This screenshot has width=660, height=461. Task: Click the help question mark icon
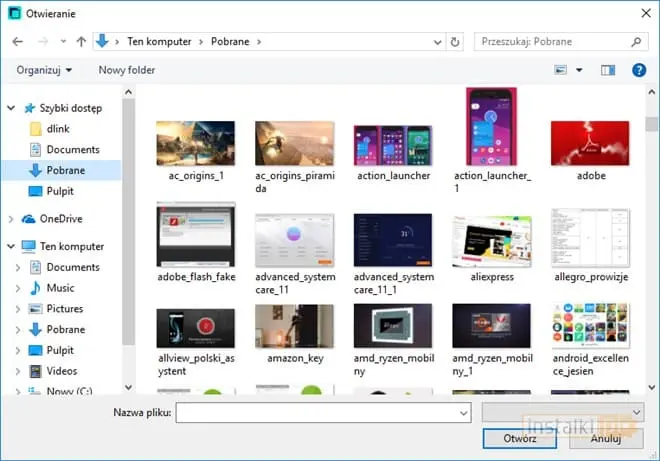point(638,70)
